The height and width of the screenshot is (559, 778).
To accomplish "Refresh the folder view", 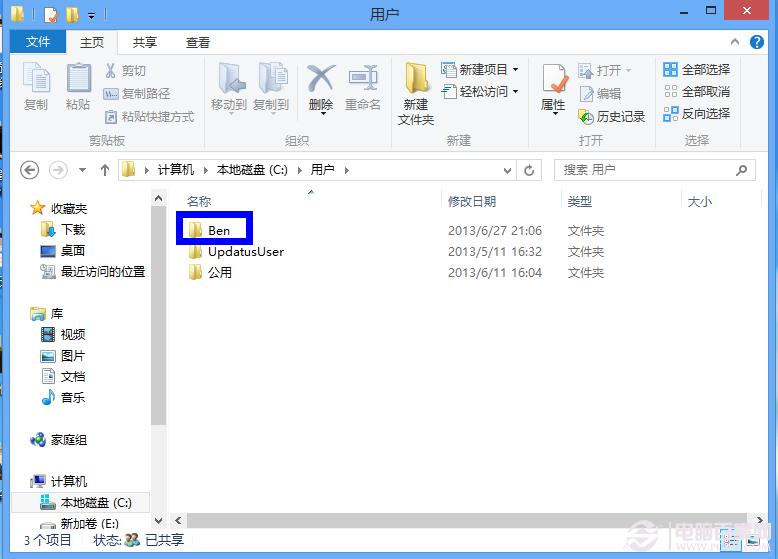I will 529,171.
